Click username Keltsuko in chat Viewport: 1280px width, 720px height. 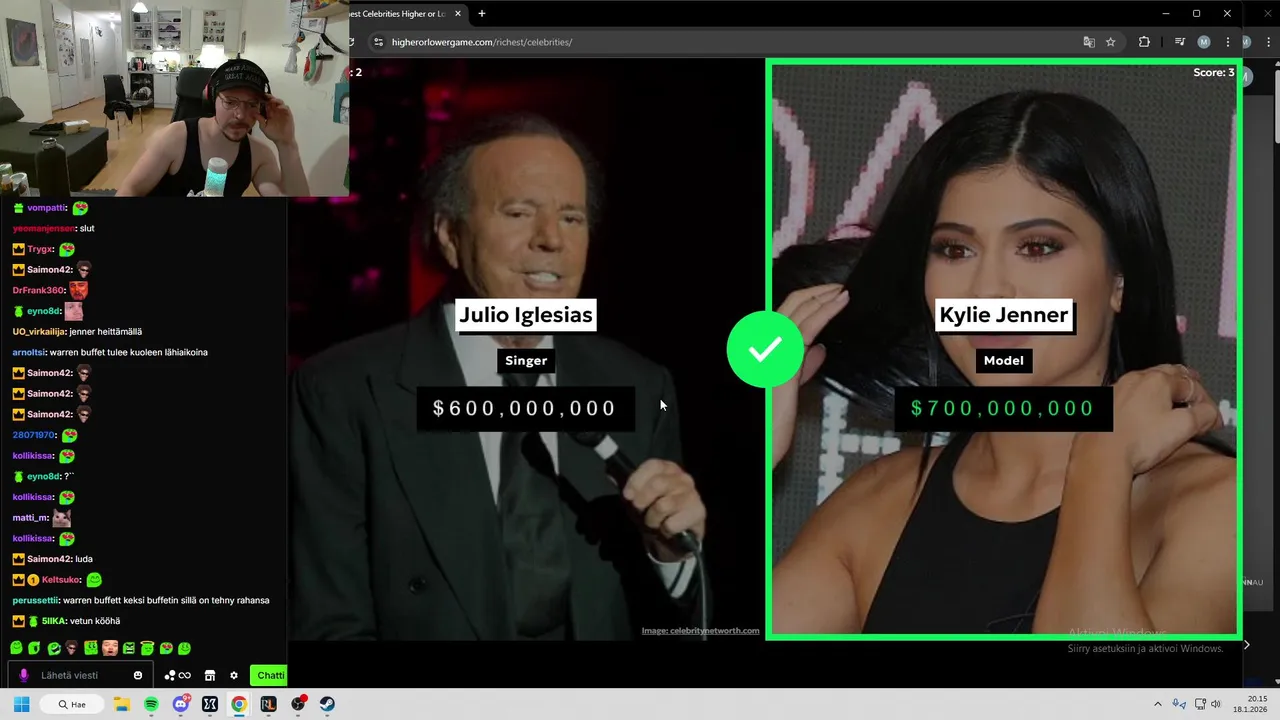click(61, 580)
